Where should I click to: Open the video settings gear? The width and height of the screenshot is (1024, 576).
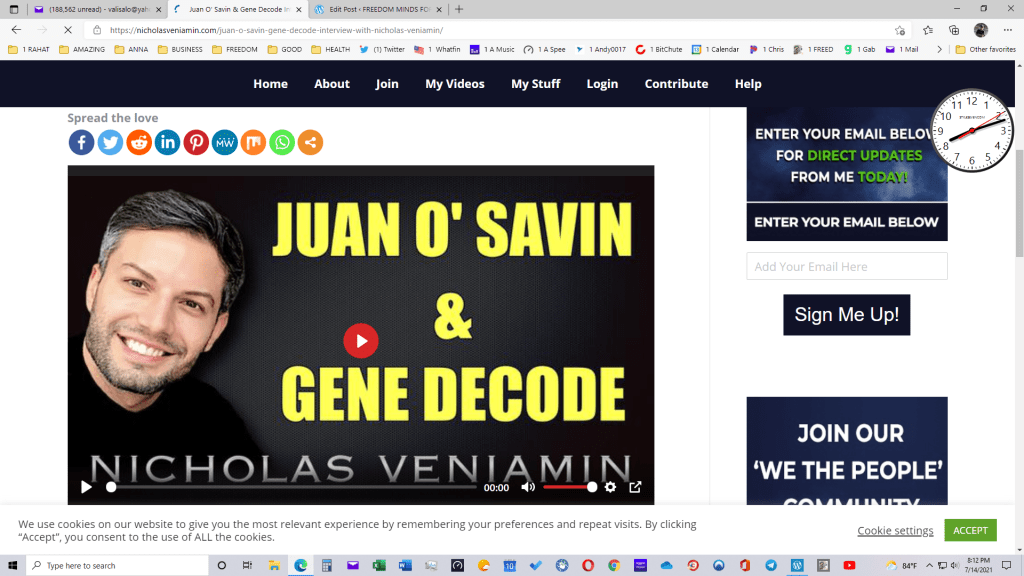click(x=610, y=487)
